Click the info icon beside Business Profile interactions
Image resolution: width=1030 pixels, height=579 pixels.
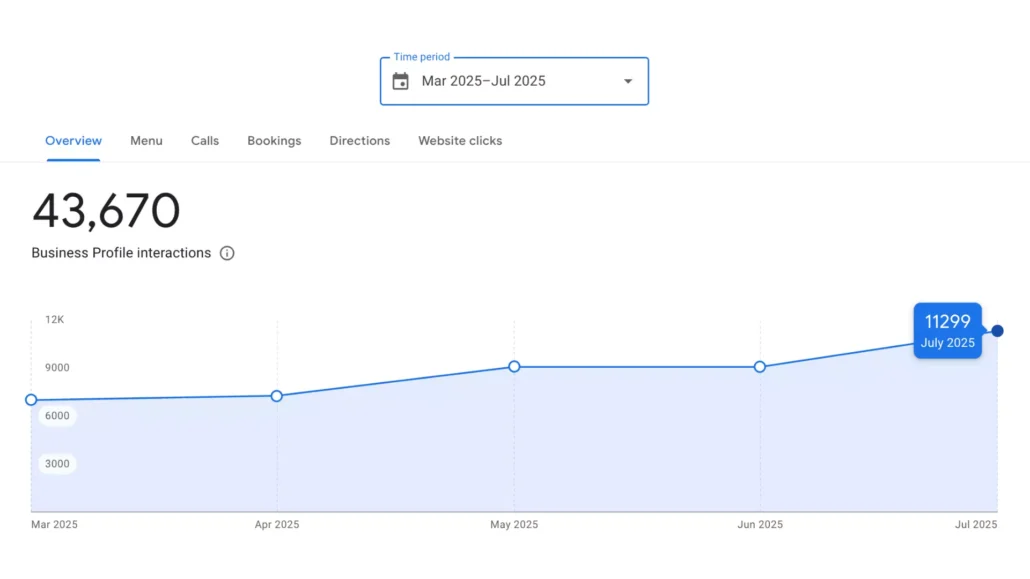pyautogui.click(x=227, y=253)
